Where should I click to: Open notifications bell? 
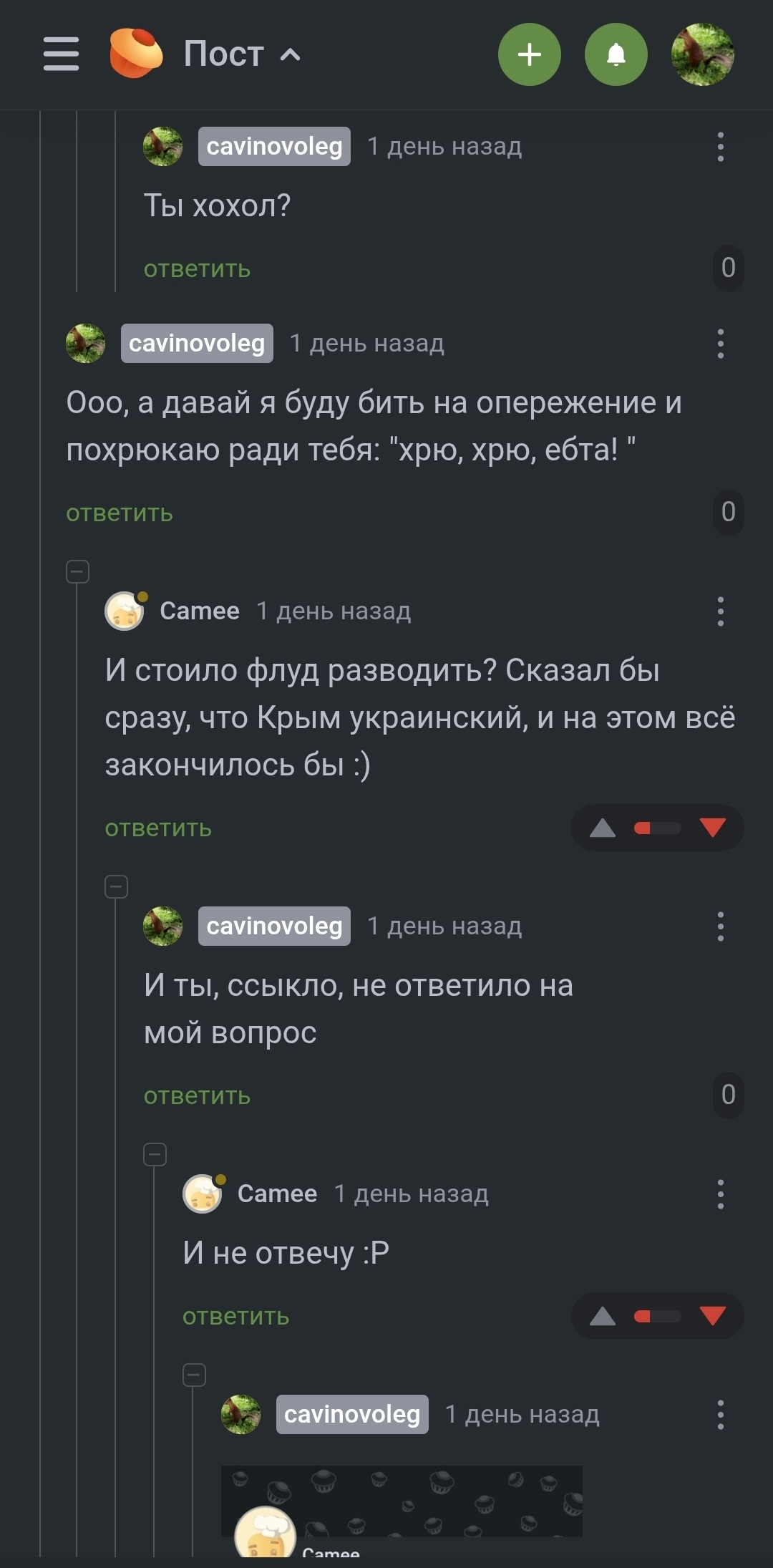pos(616,54)
